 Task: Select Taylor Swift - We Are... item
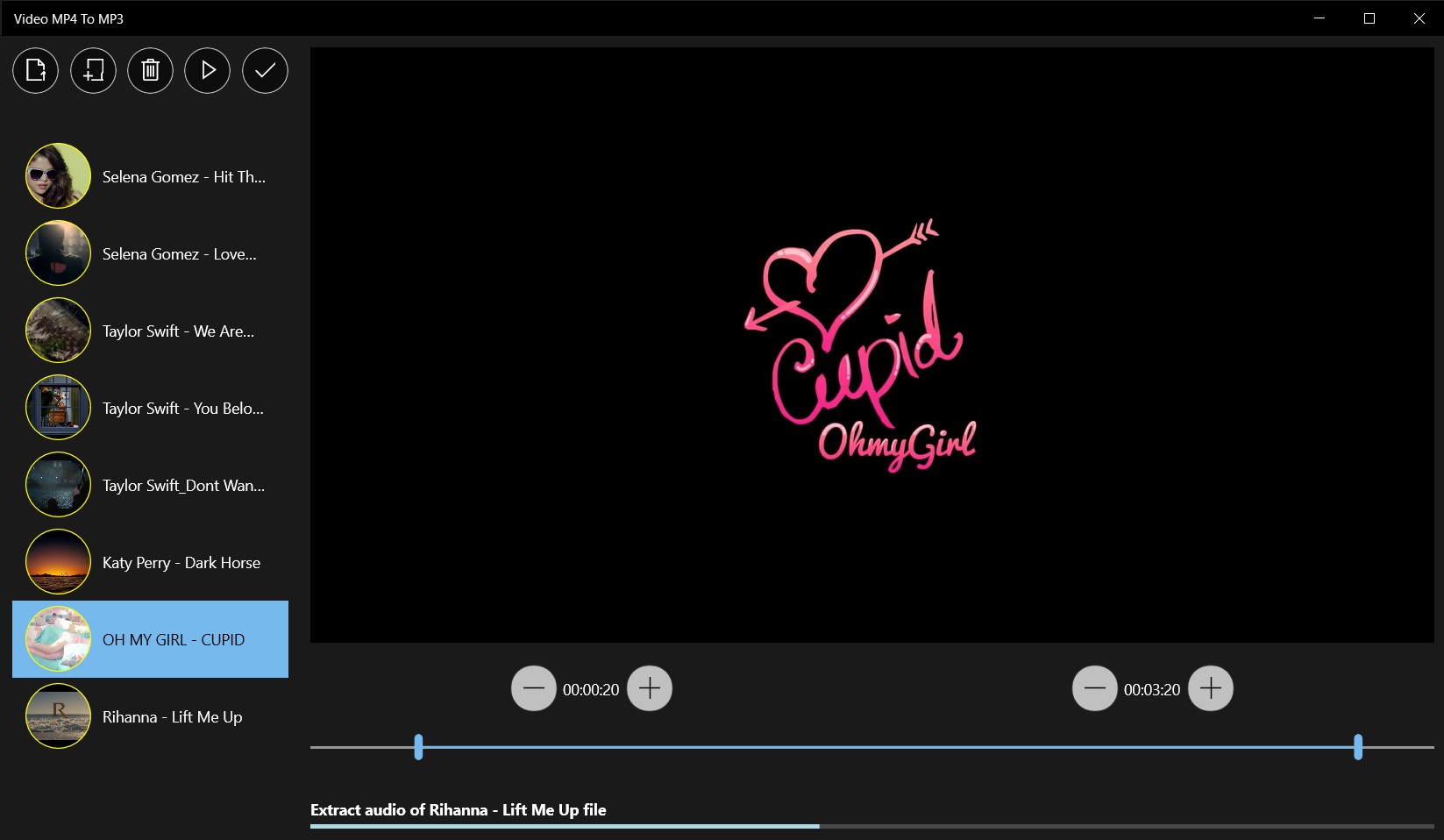pos(150,331)
